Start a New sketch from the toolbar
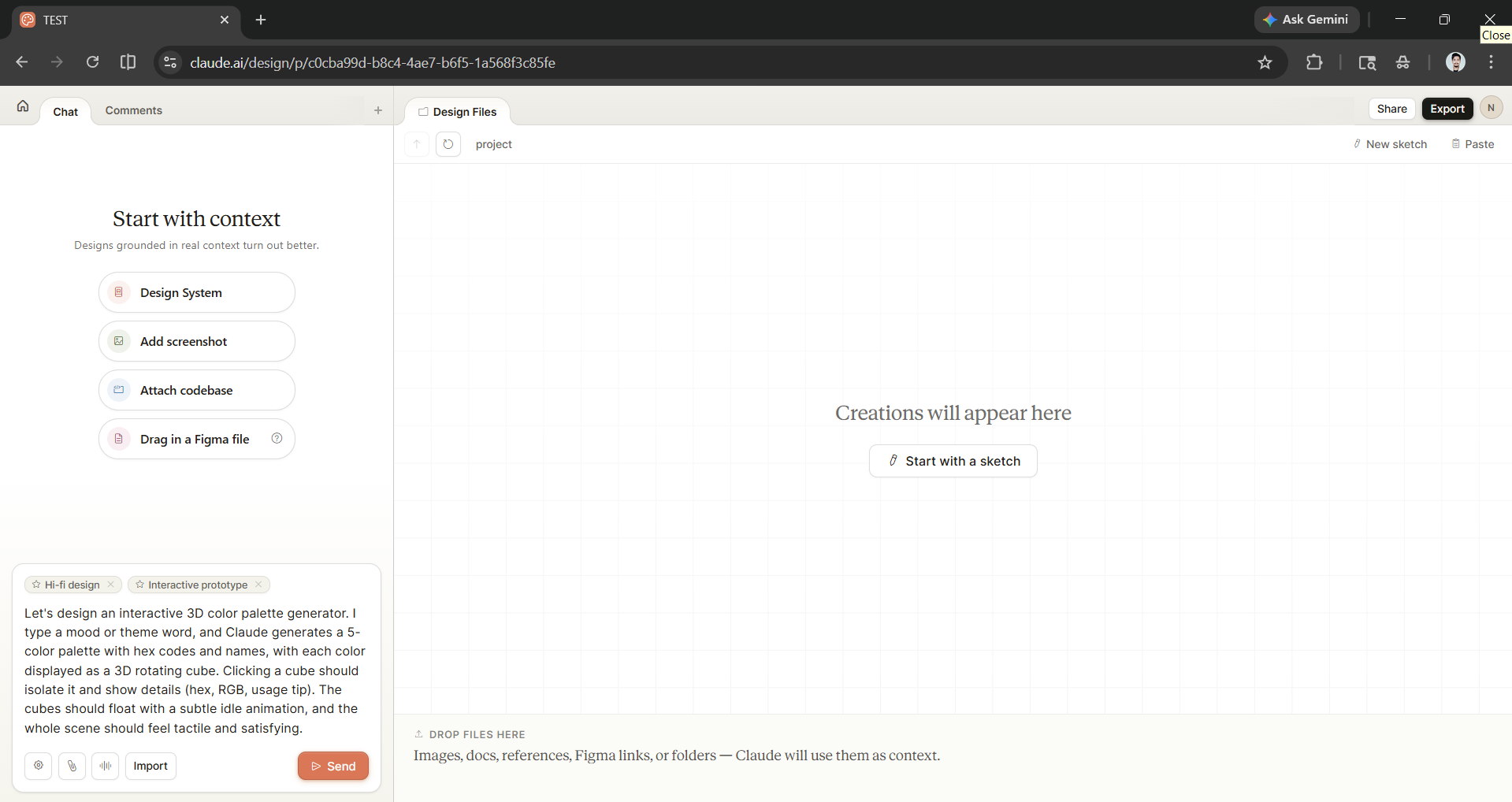 (1390, 143)
